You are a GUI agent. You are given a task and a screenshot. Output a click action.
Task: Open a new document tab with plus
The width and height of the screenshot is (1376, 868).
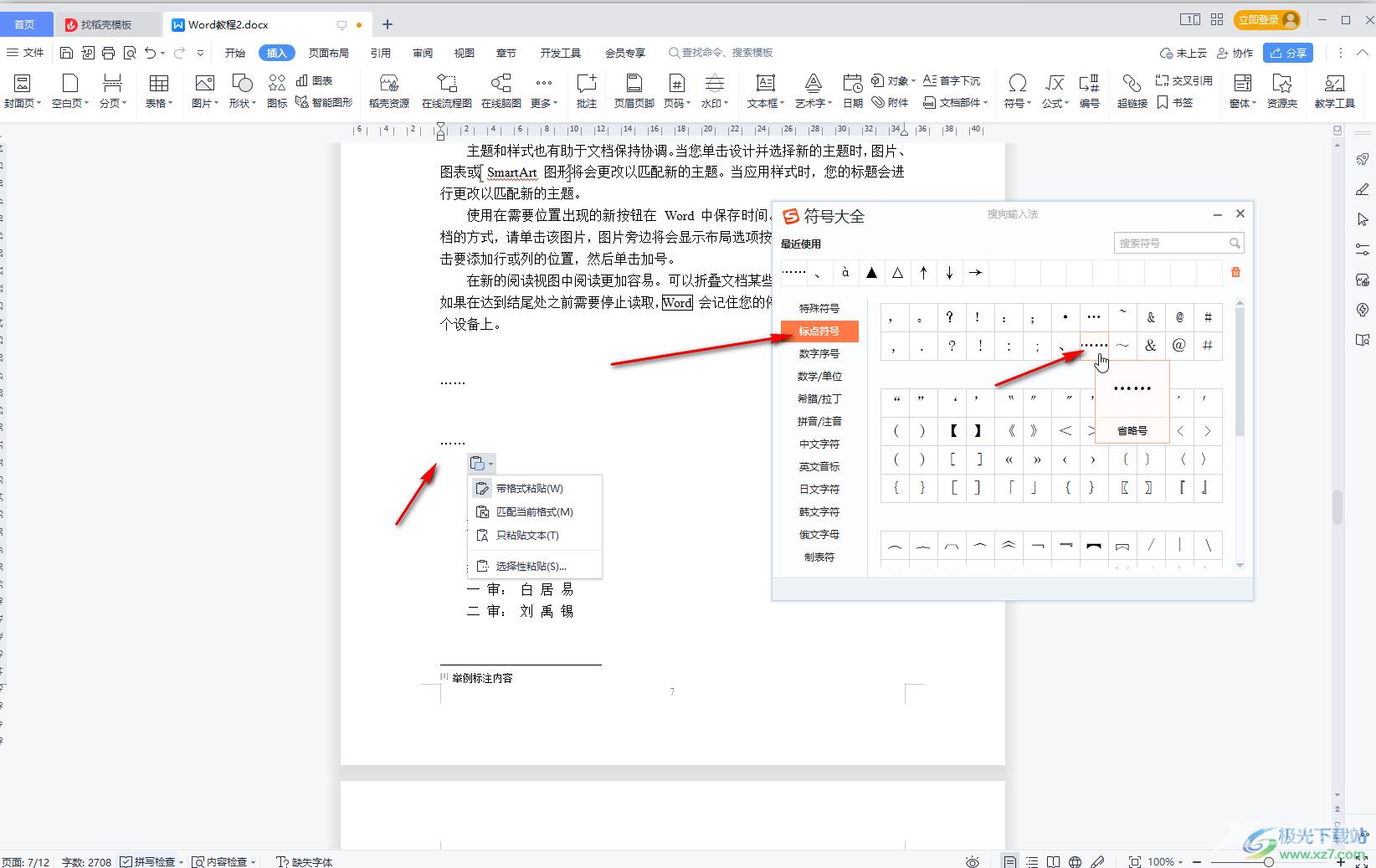point(388,24)
